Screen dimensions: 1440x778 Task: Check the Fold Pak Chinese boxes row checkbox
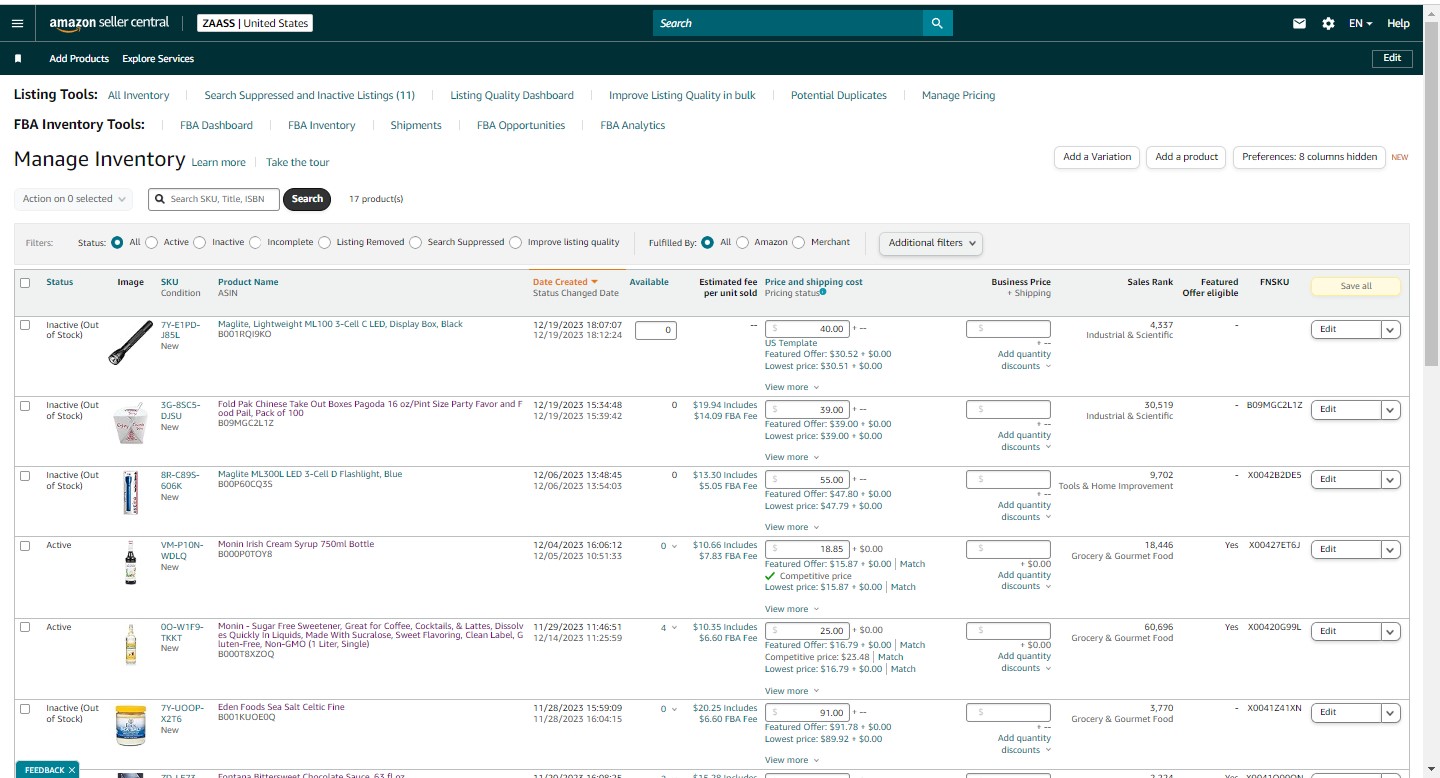25,405
